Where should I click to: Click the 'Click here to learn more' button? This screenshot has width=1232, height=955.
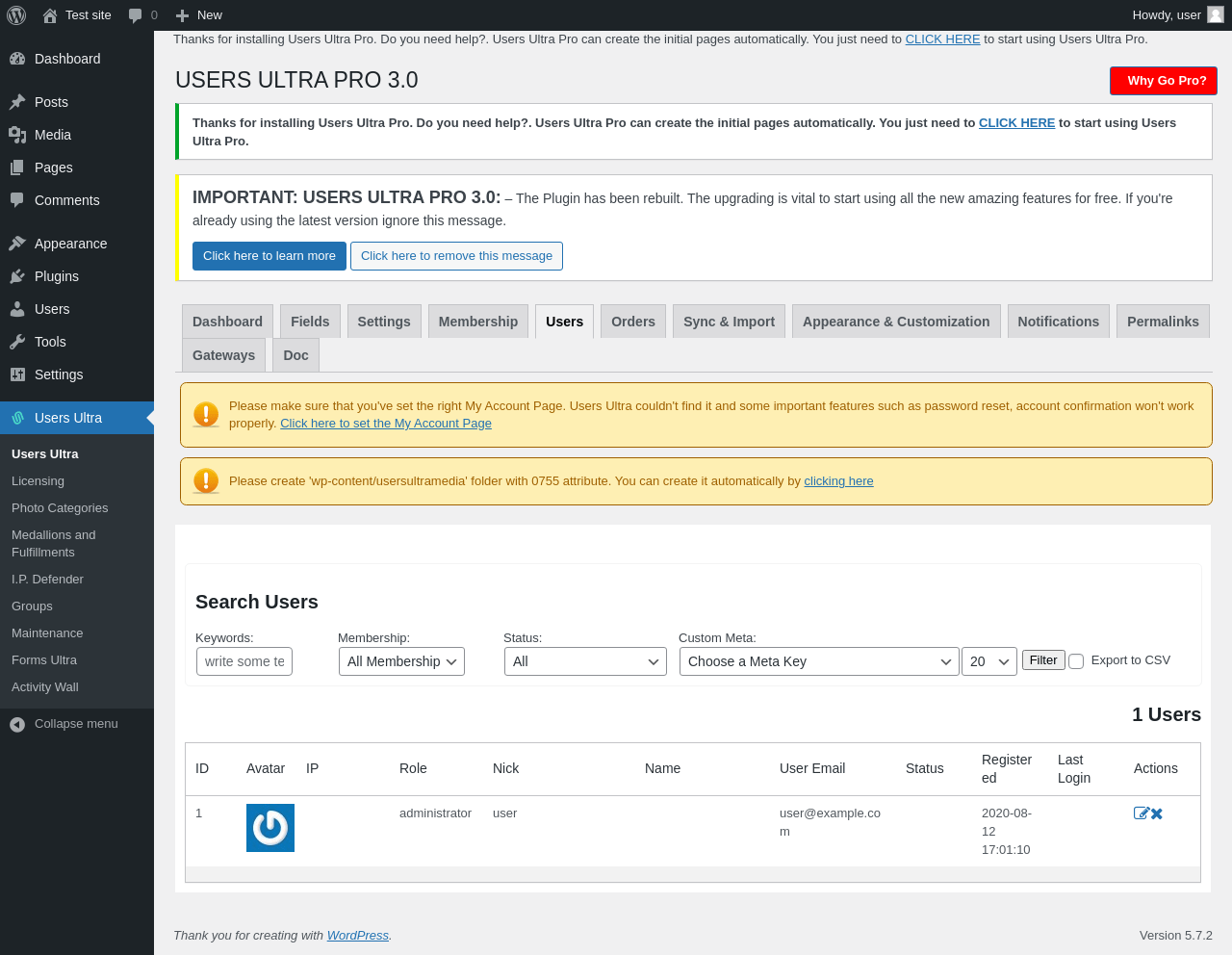coord(269,256)
